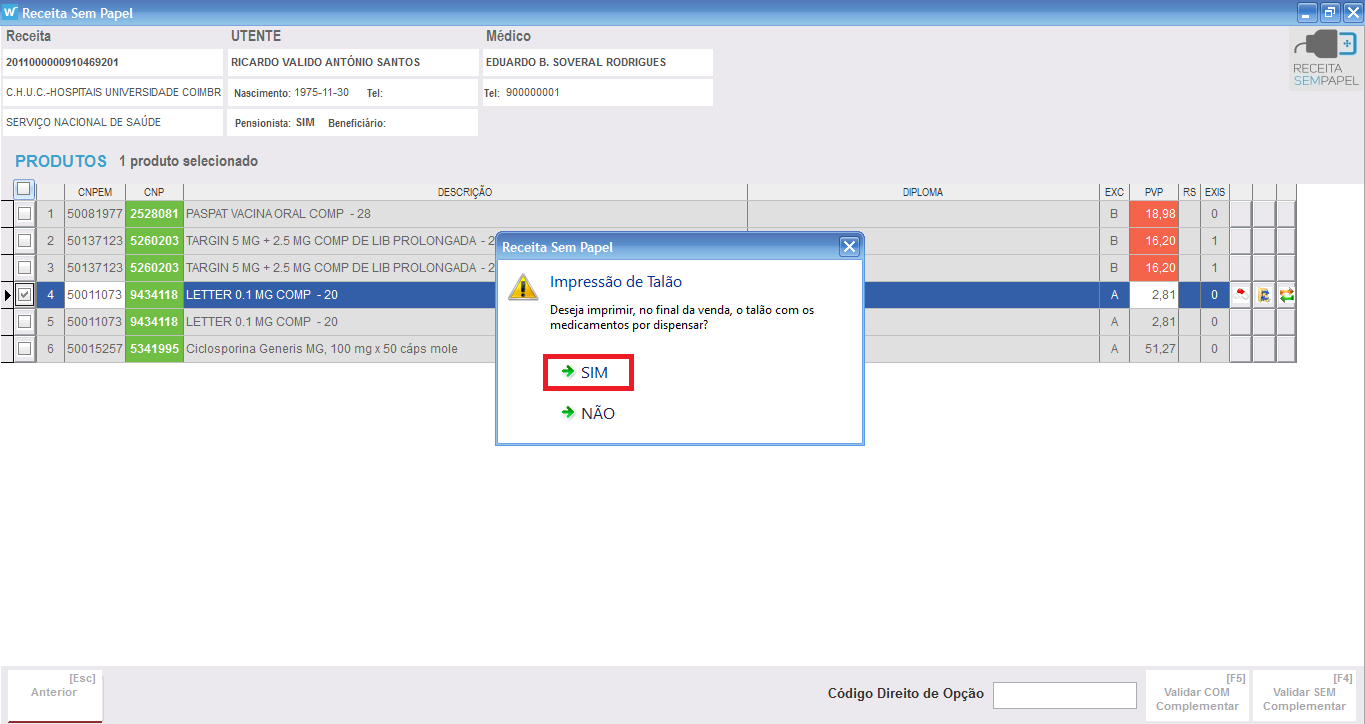The width and height of the screenshot is (1365, 724).
Task: Click the pills icon in row 4
Action: click(1240, 295)
